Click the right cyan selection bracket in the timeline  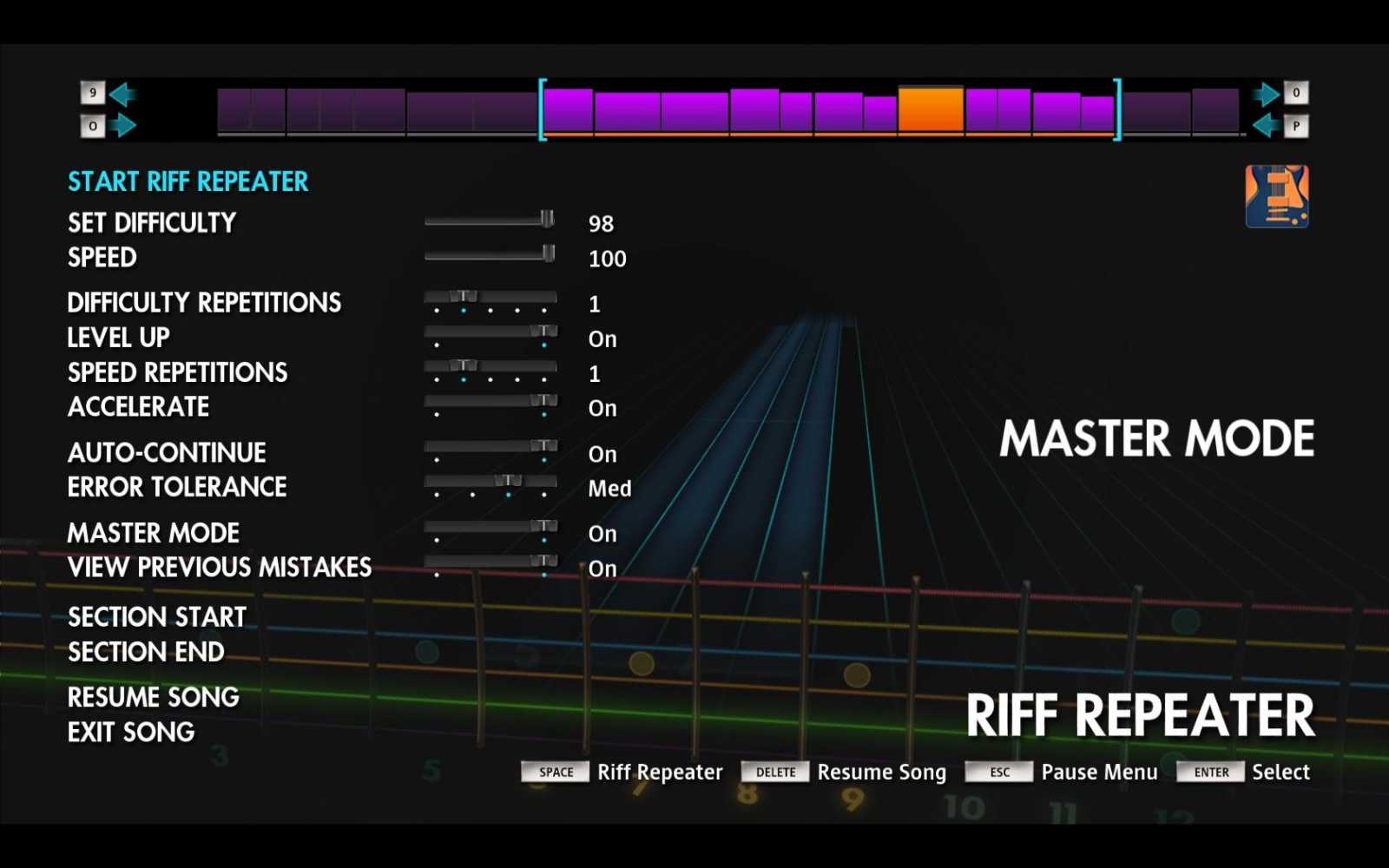tap(1117, 109)
